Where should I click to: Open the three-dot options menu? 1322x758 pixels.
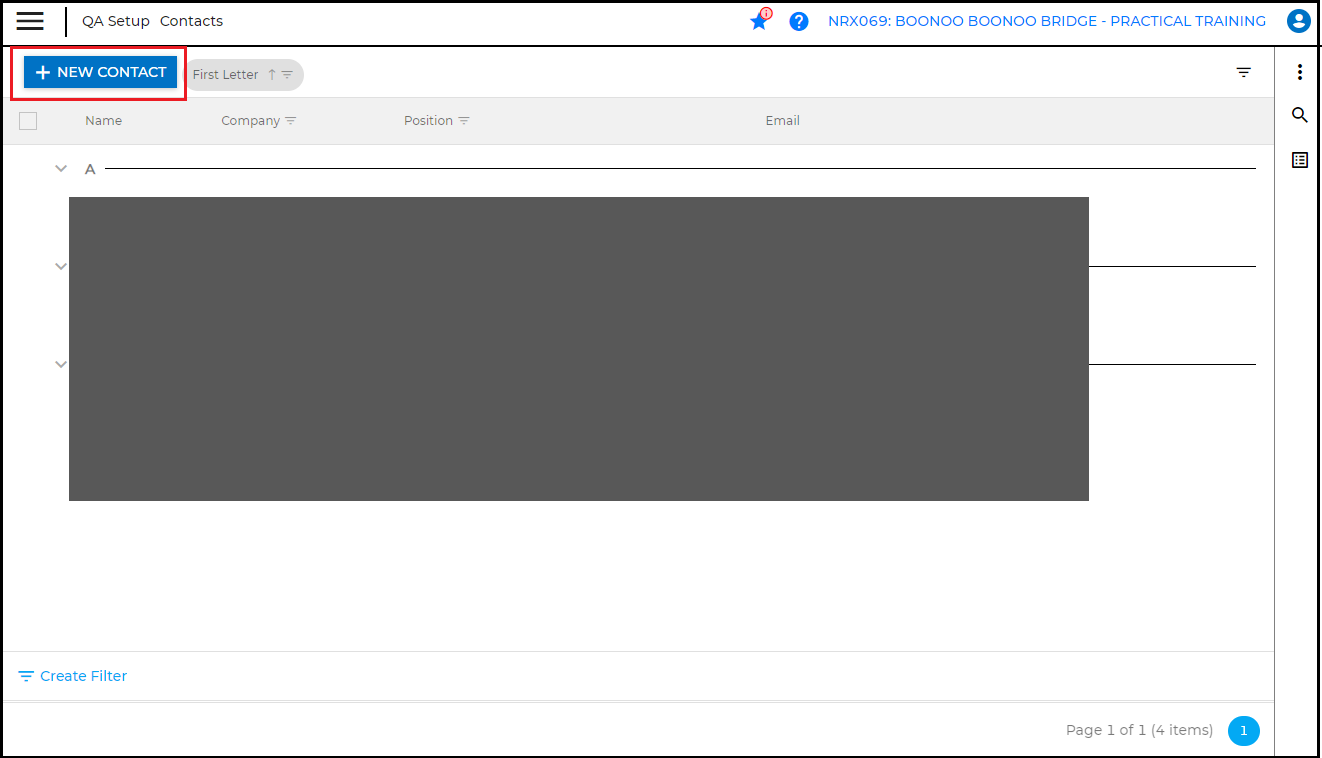1300,72
